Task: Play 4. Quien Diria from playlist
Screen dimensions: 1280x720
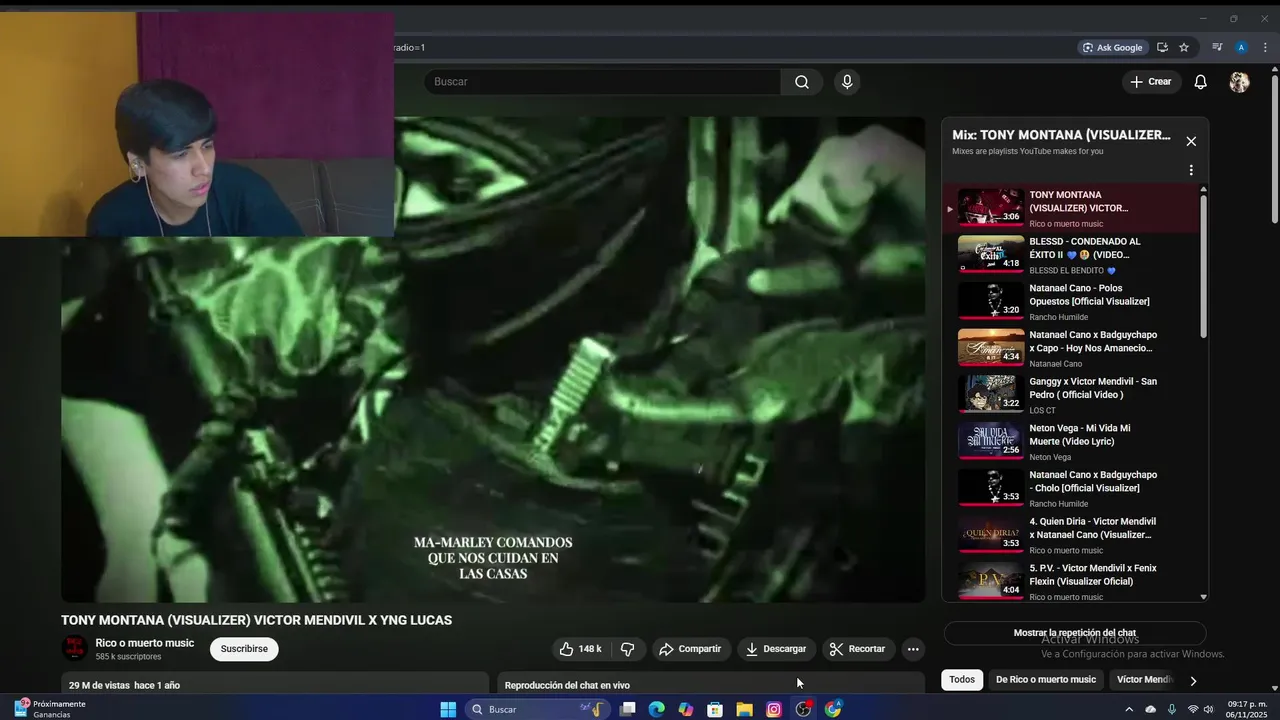Action: coord(1070,535)
